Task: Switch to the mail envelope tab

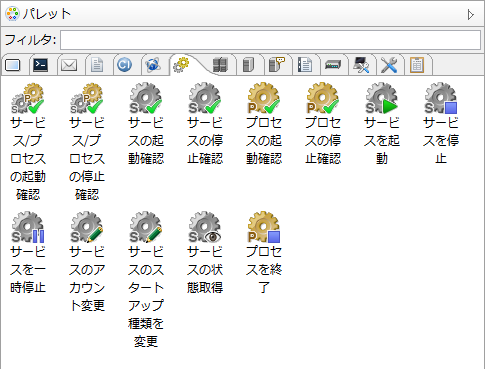Action: 69,65
